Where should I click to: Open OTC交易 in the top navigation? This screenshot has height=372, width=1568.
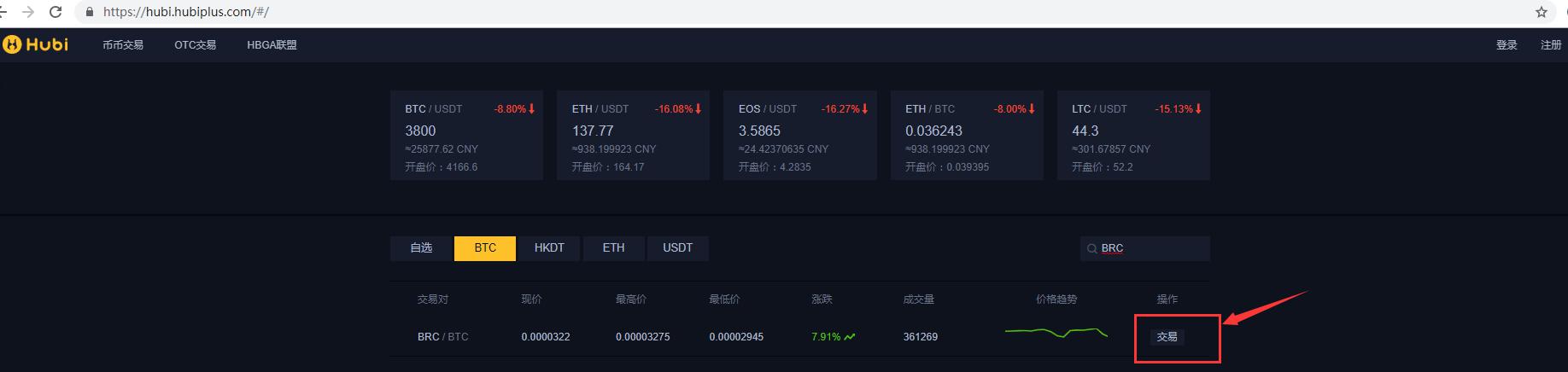[x=196, y=45]
